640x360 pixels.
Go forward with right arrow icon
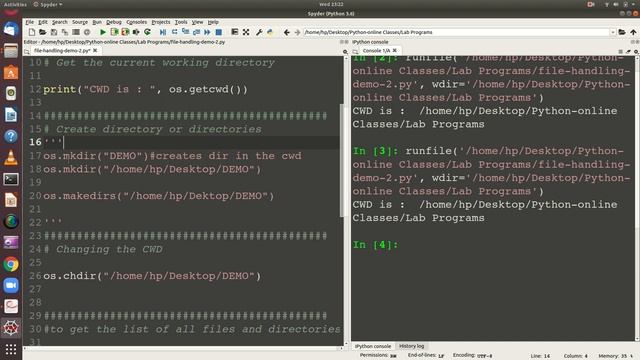[297, 32]
